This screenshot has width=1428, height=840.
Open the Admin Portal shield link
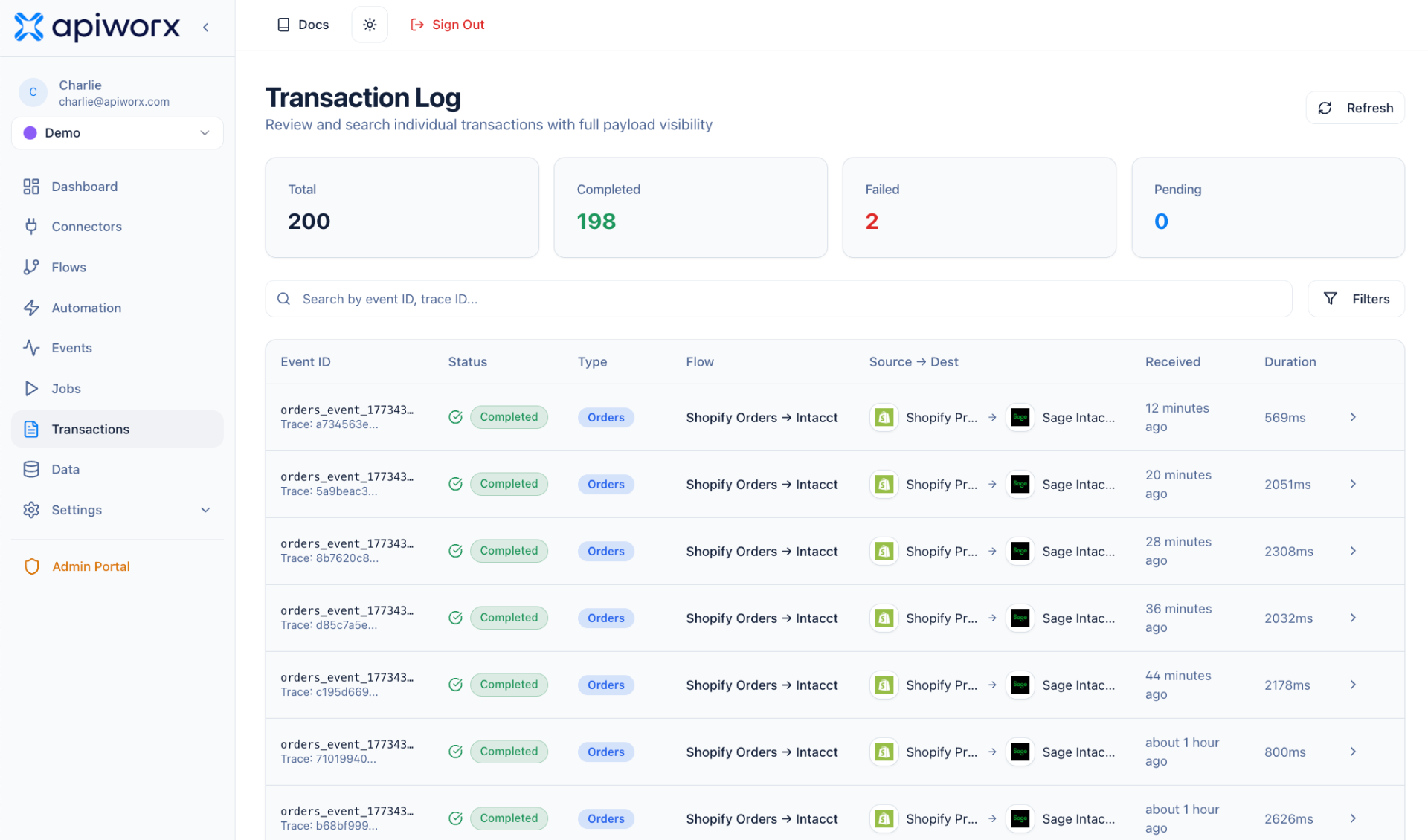tap(90, 566)
